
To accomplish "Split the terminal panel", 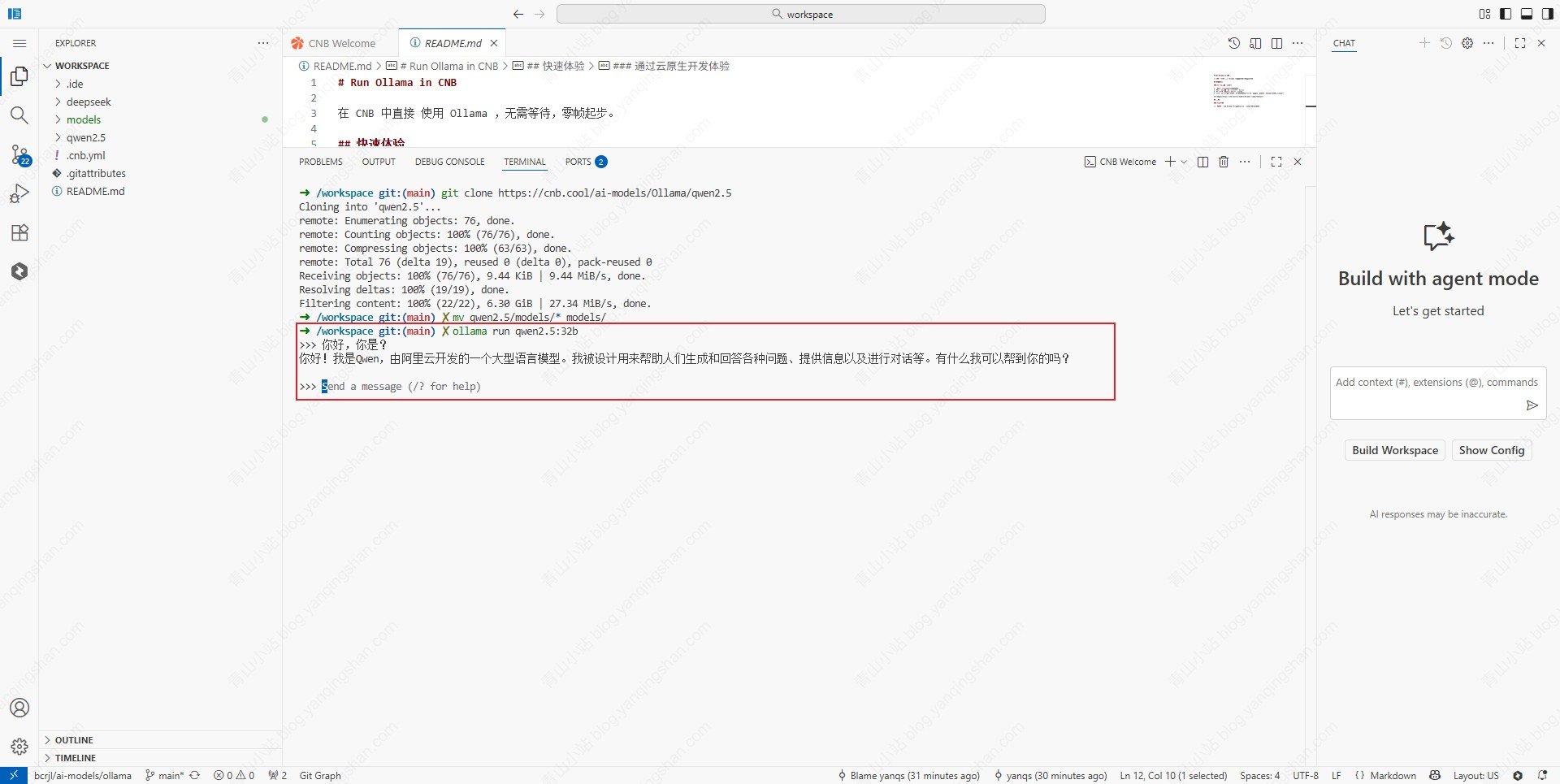I will coord(1202,162).
